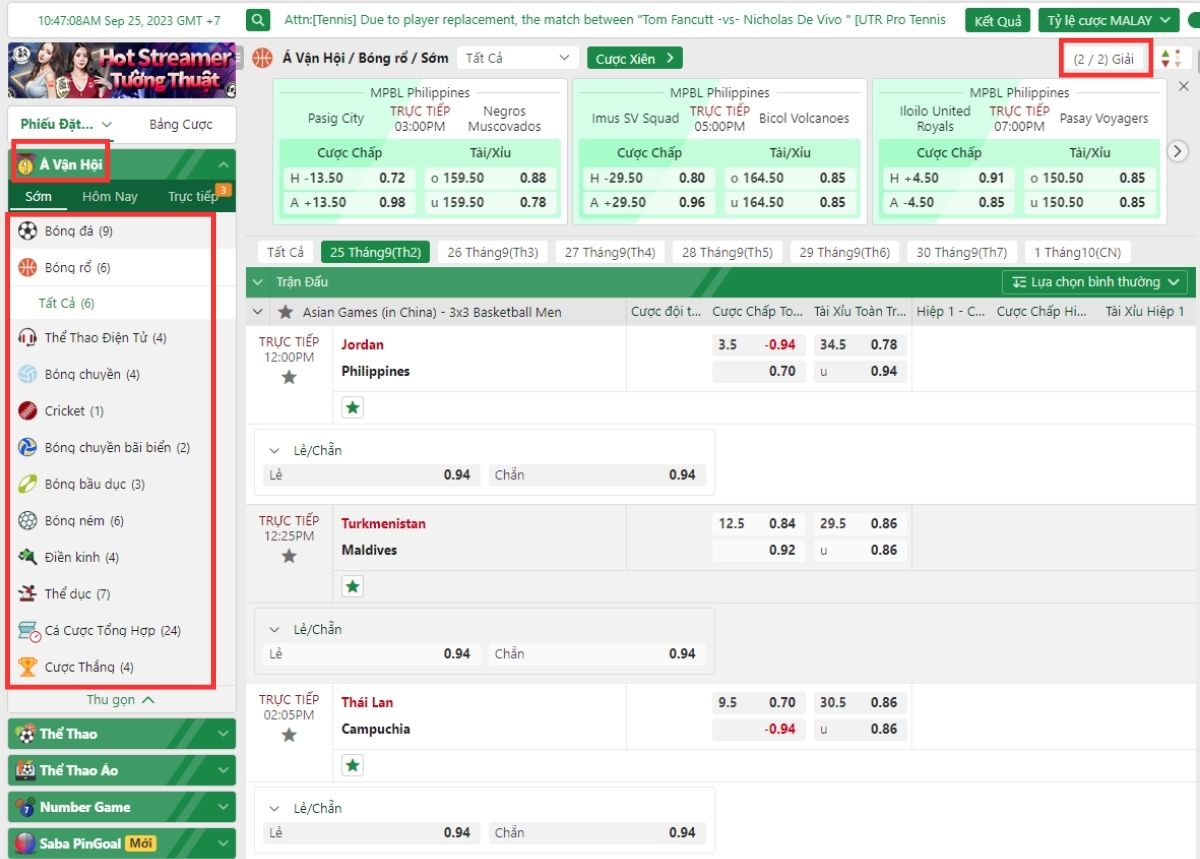The height and width of the screenshot is (859, 1200).
Task: Click the sort arrows icon beside Giải counter
Action: coord(1171,59)
